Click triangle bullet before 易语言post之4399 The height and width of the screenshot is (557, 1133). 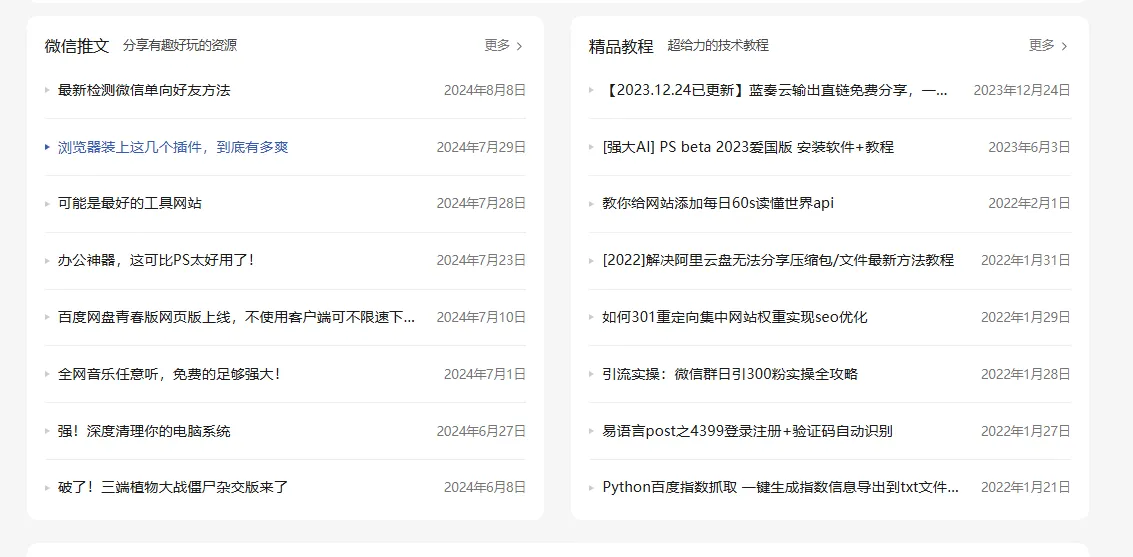(591, 431)
